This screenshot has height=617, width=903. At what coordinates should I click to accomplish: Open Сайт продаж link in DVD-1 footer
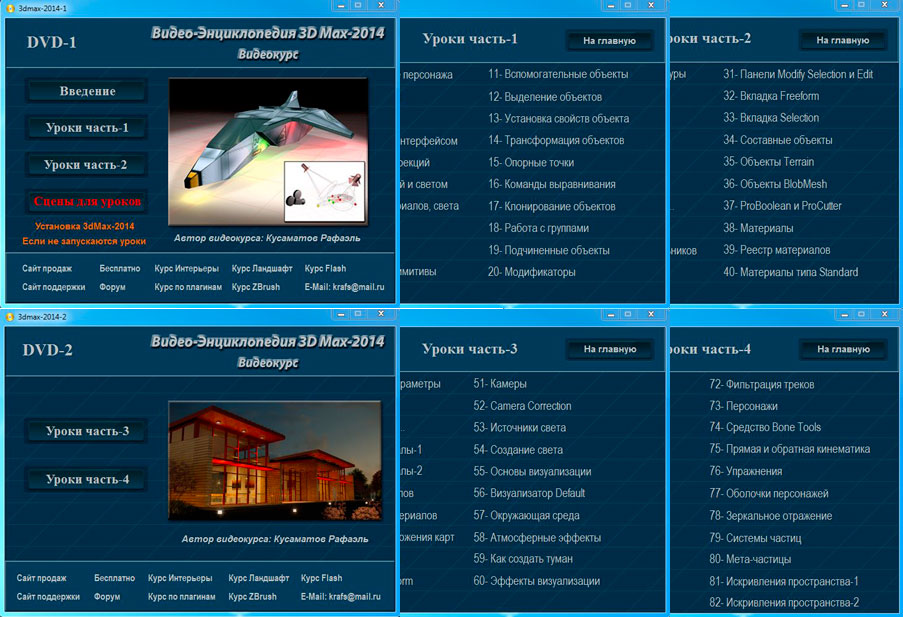[x=47, y=268]
